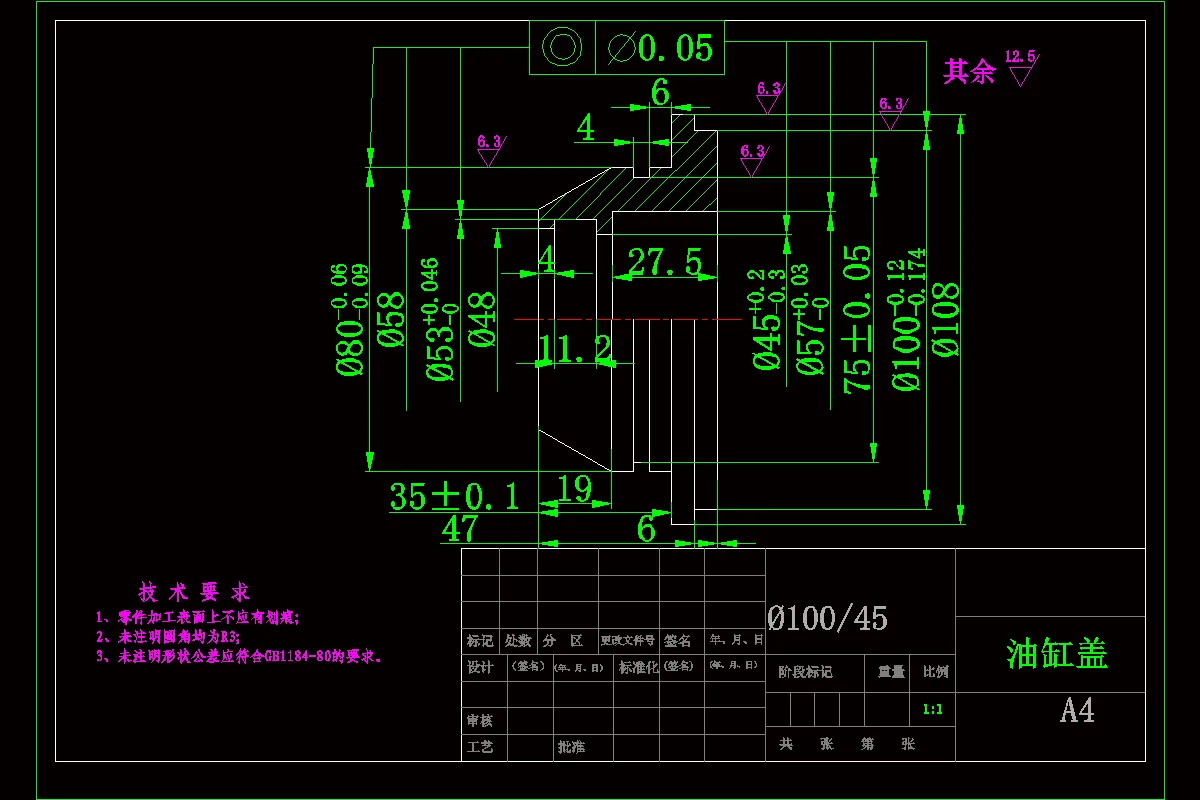Select the Ø53 toleranced dimension
The image size is (1200, 800).
(x=439, y=319)
